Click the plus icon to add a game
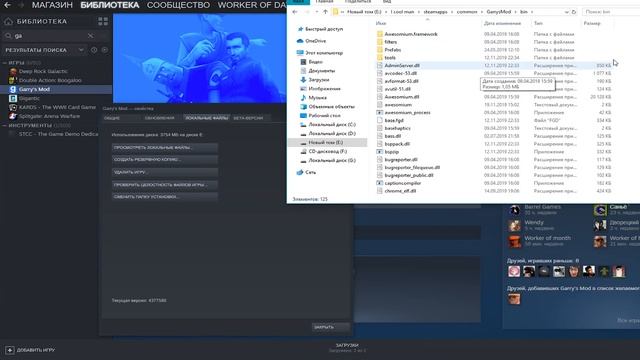640x360 pixels. pos(10,350)
